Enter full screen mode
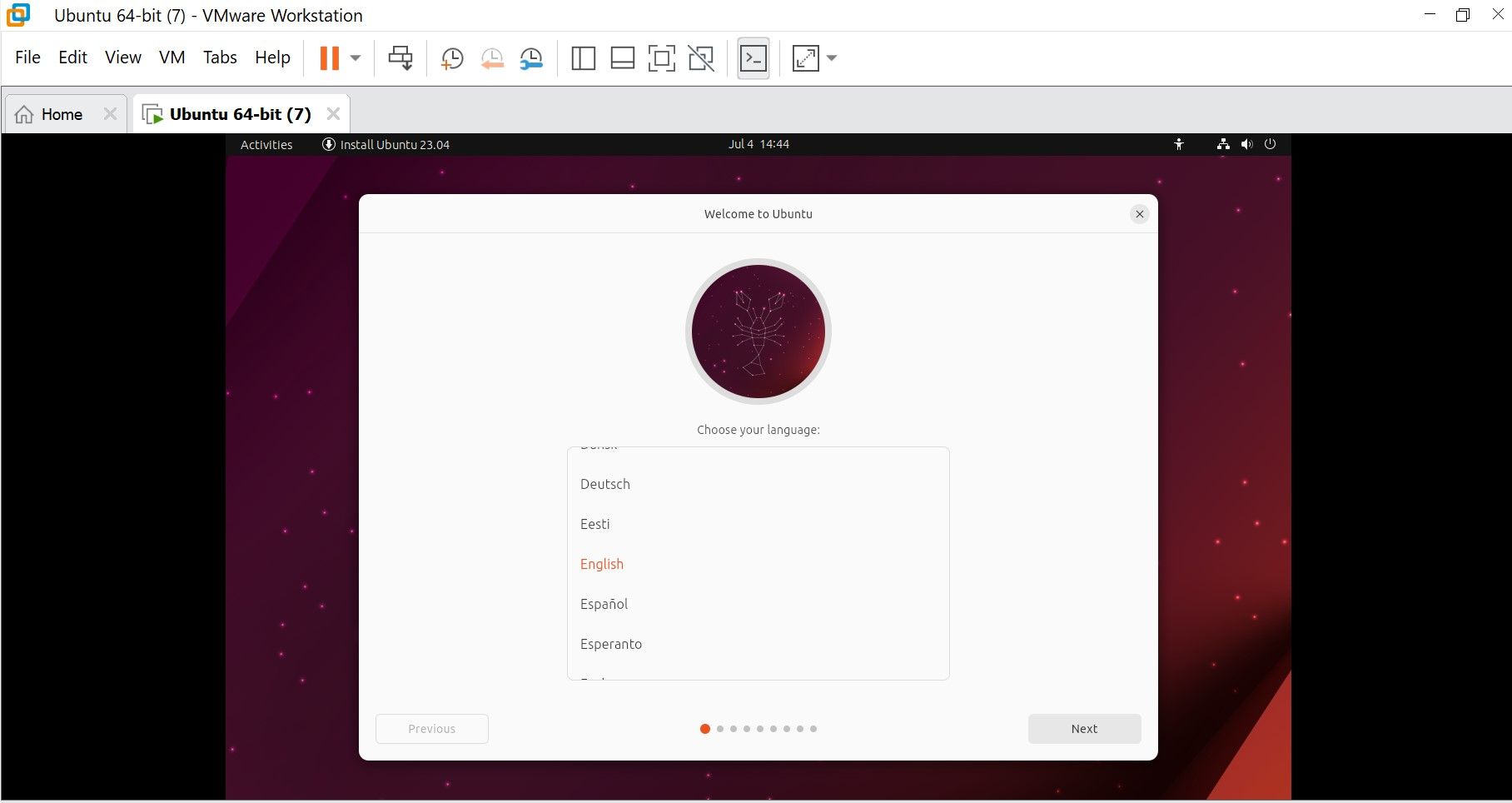The height and width of the screenshot is (803, 1512). click(x=662, y=57)
